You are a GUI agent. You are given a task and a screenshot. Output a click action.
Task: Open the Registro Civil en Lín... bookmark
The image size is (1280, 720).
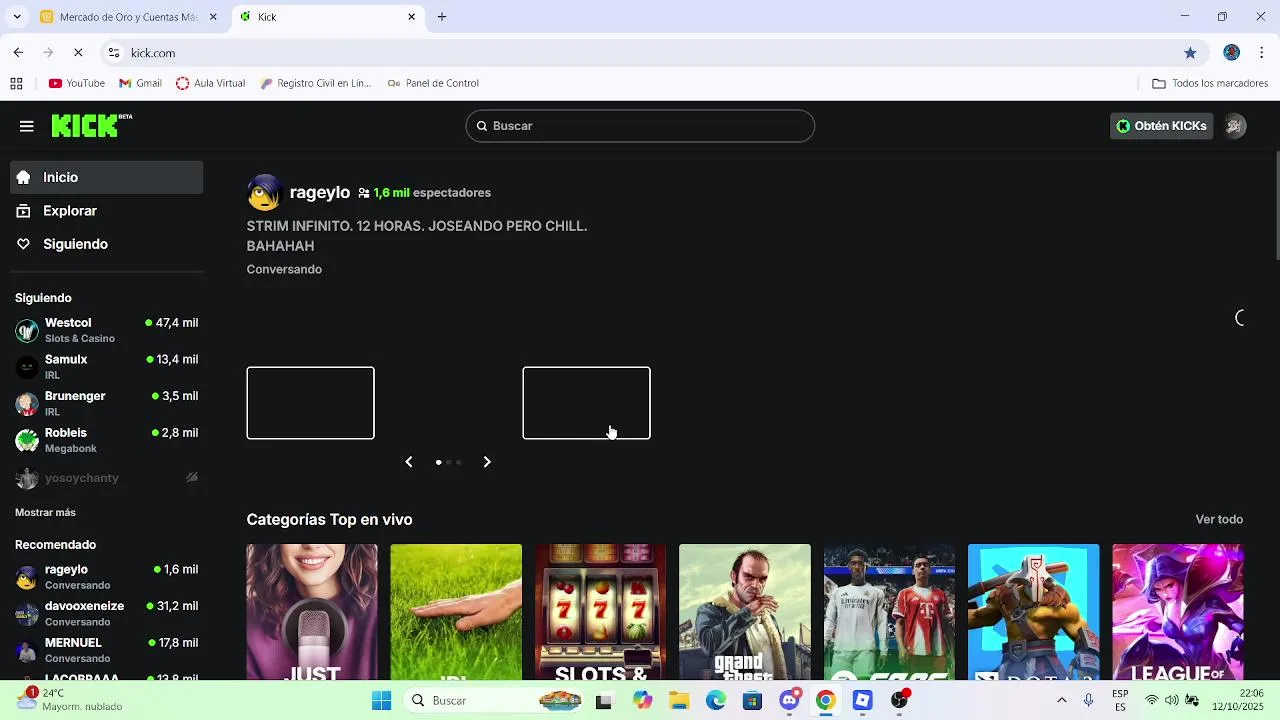(x=315, y=83)
